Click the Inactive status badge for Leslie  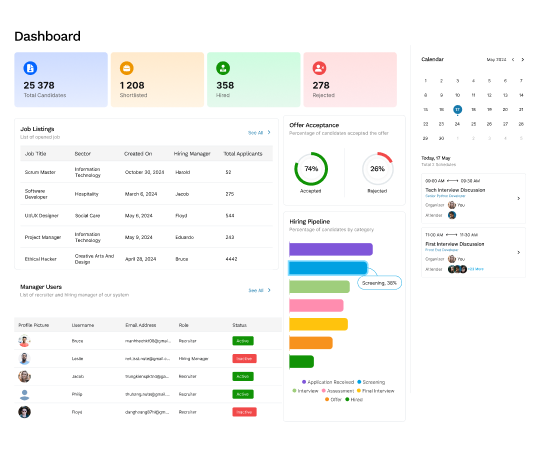(x=244, y=358)
